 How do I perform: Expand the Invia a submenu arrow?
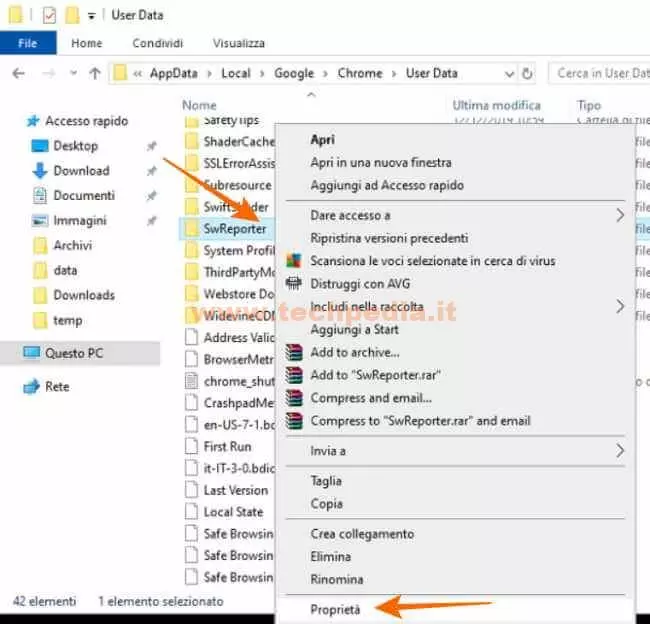click(619, 451)
